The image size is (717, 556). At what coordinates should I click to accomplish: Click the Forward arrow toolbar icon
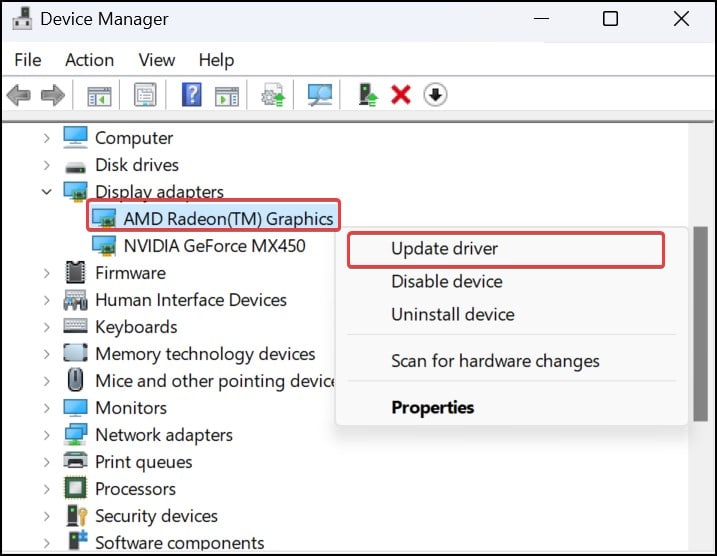tap(53, 95)
